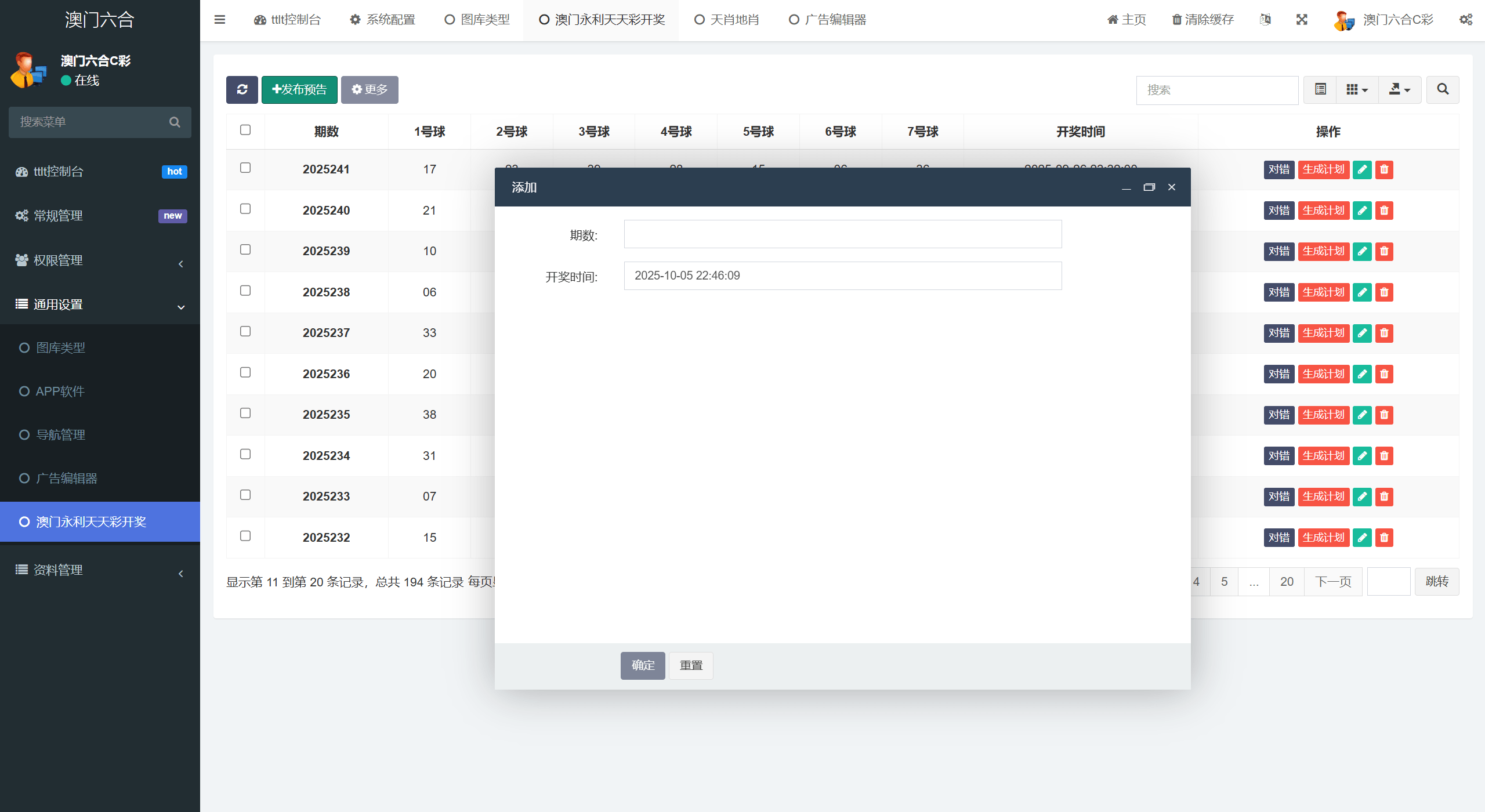The image size is (1485, 812).
Task: Select the checkbox for row 2025235
Action: point(245,413)
